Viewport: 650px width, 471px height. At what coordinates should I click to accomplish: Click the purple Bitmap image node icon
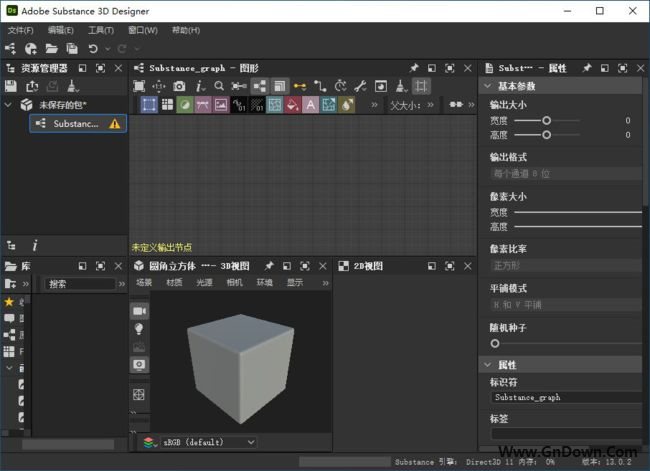pyautogui.click(x=221, y=105)
